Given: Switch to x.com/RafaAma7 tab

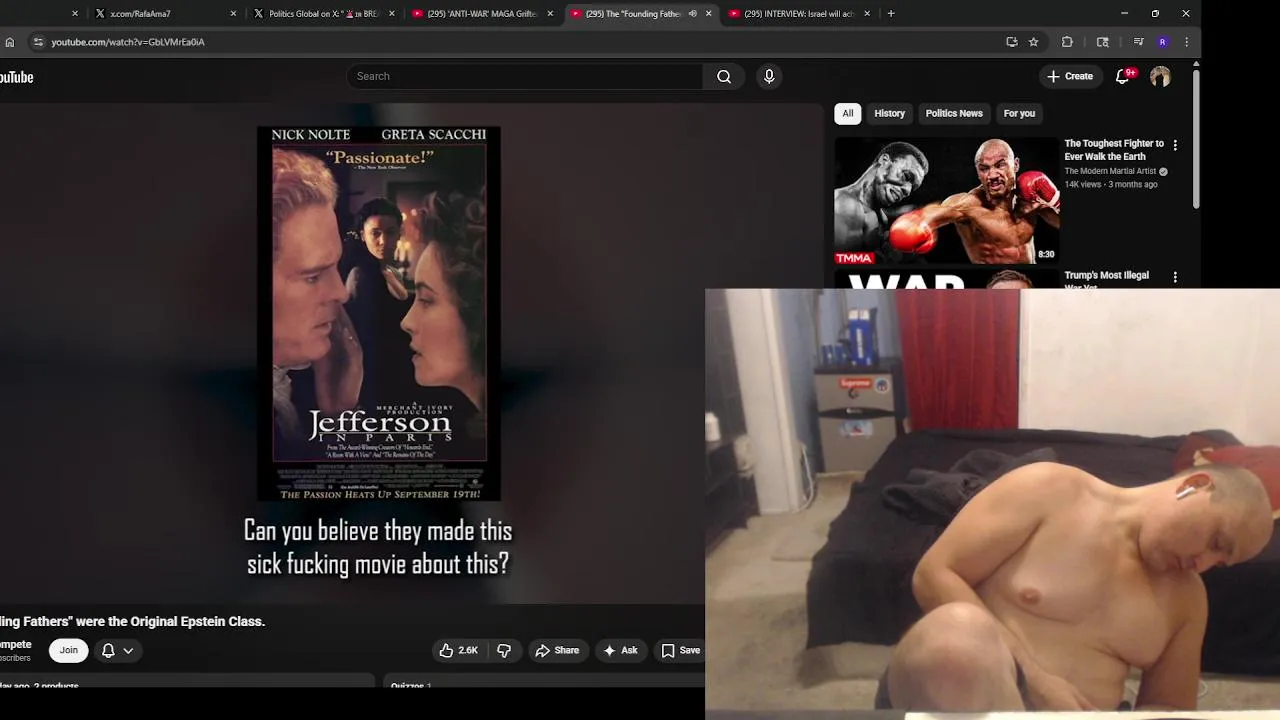Looking at the screenshot, I should 162,14.
